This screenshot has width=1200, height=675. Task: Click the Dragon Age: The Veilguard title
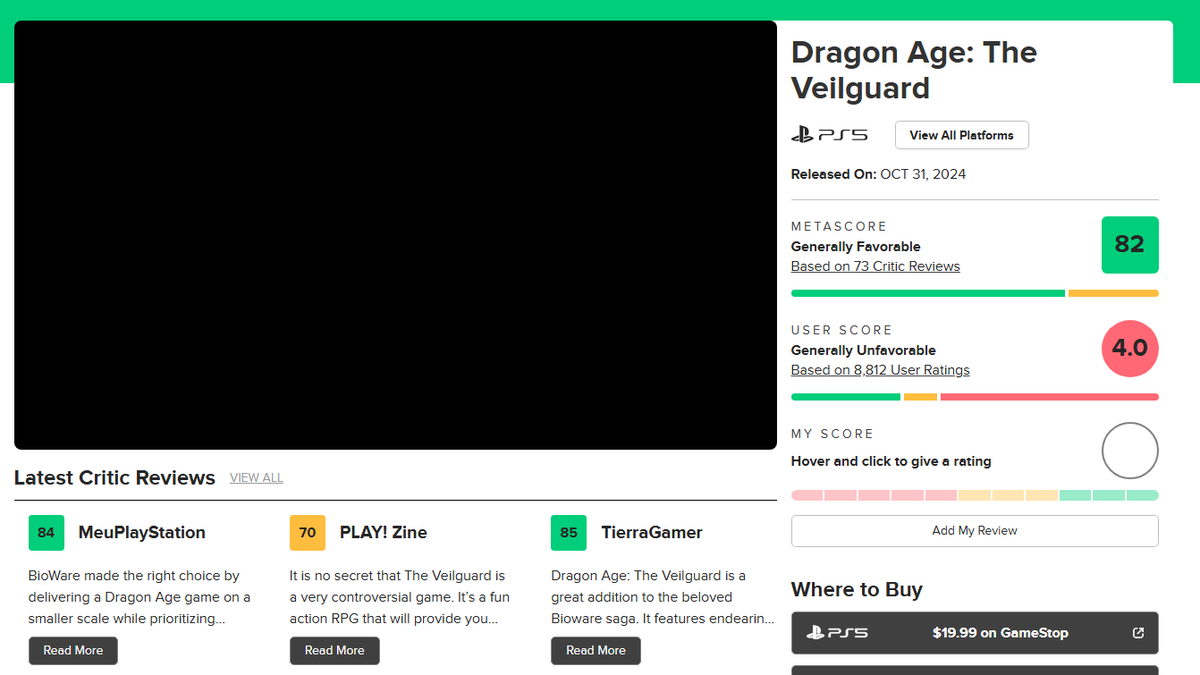(x=914, y=70)
